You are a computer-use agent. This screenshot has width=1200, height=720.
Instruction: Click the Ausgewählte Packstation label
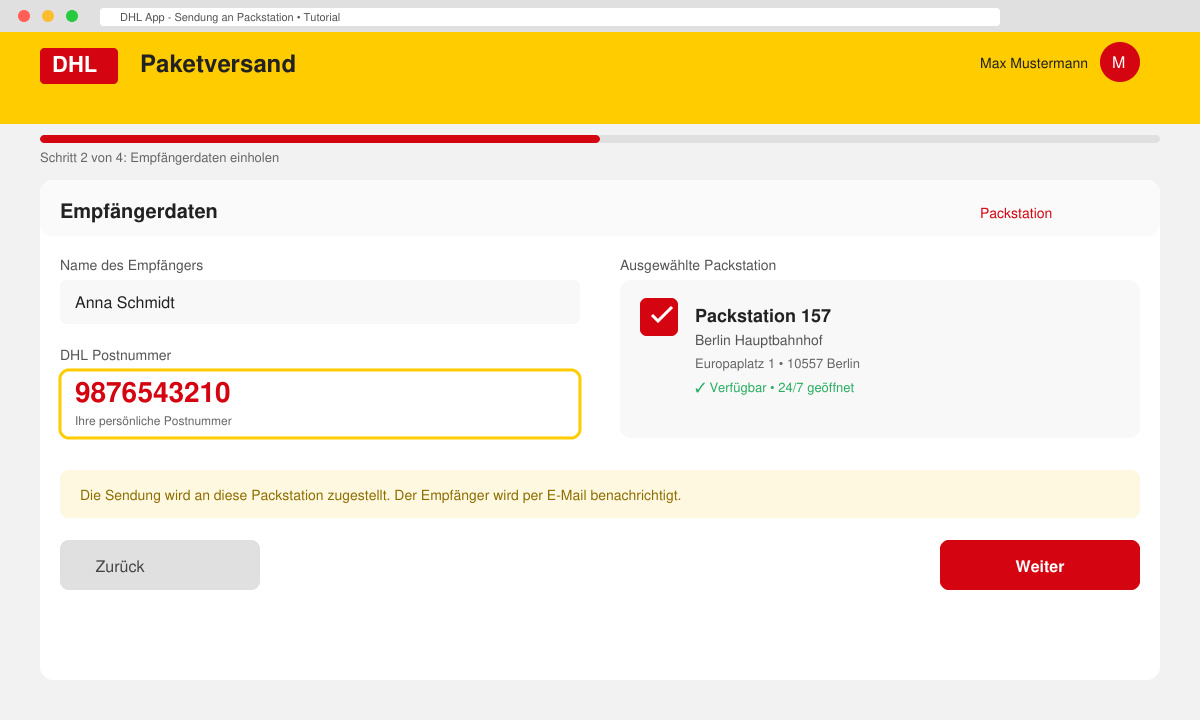[x=698, y=265]
